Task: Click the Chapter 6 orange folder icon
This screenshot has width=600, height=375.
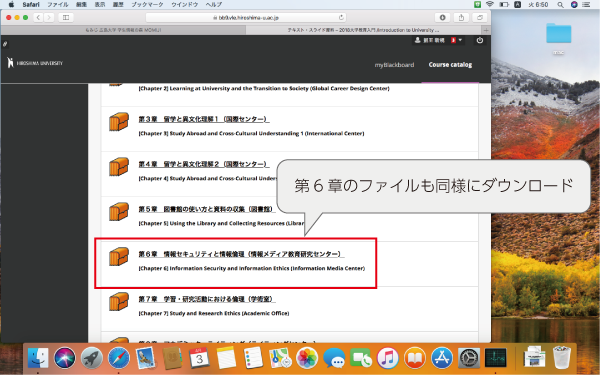Action: pyautogui.click(x=119, y=256)
